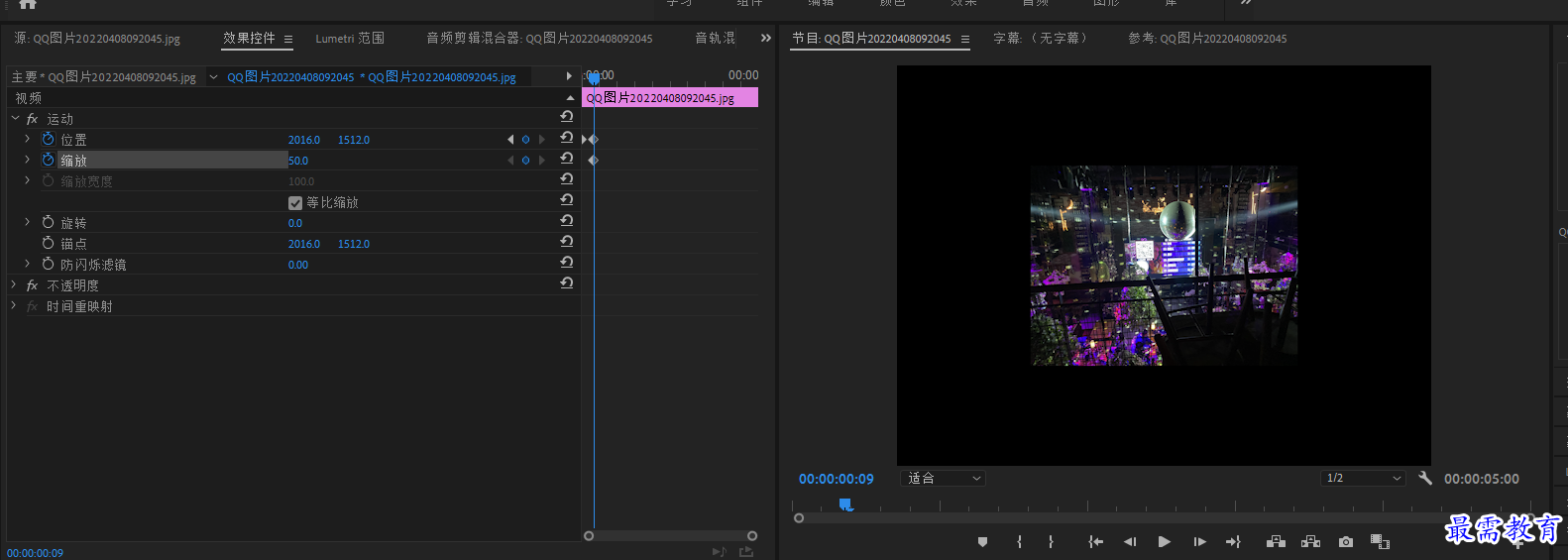The image size is (1568, 560).
Task: Toggle animation stopwatch for 旋转
Action: click(x=48, y=222)
